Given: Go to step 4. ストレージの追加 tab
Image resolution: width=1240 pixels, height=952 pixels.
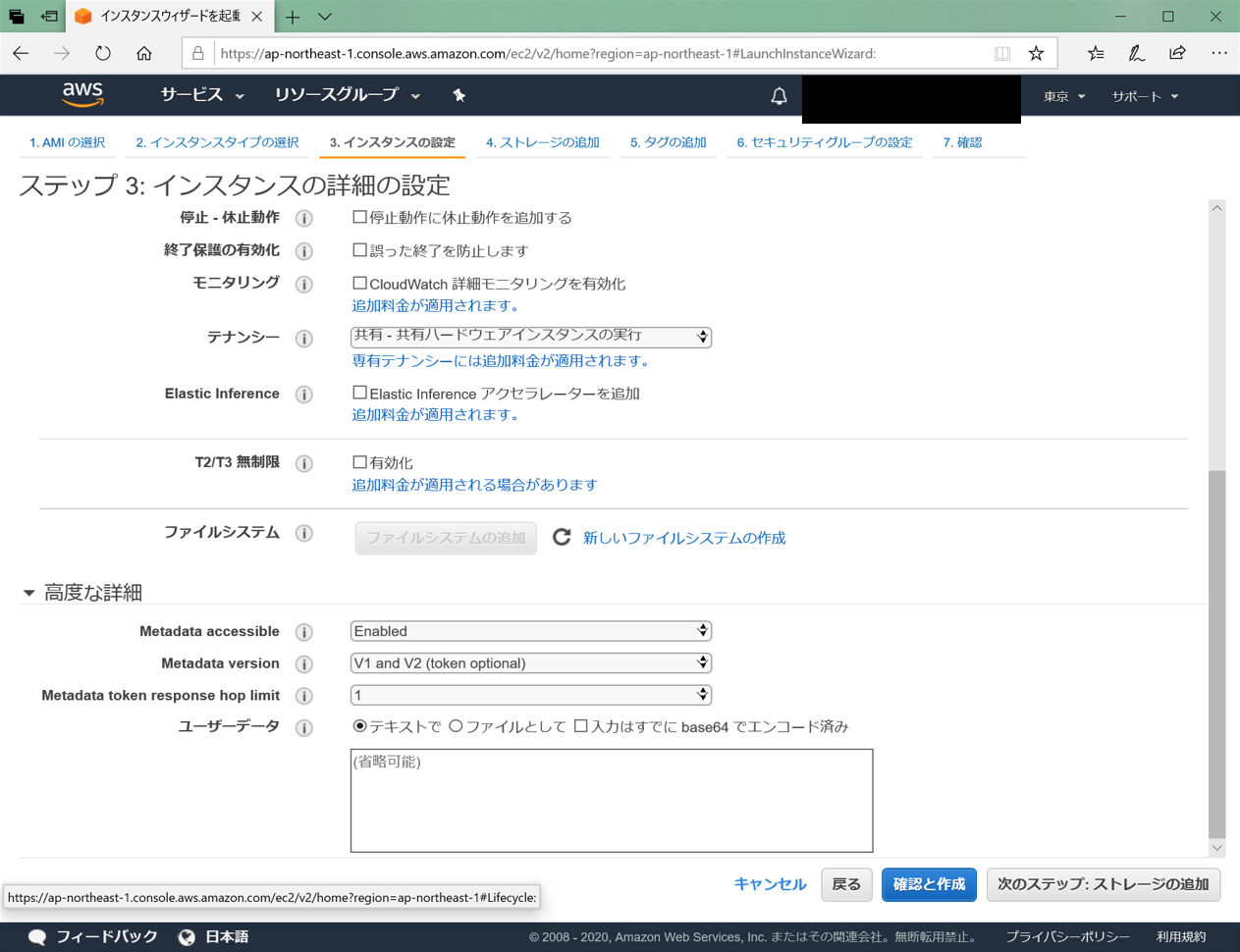Looking at the screenshot, I should [x=542, y=142].
